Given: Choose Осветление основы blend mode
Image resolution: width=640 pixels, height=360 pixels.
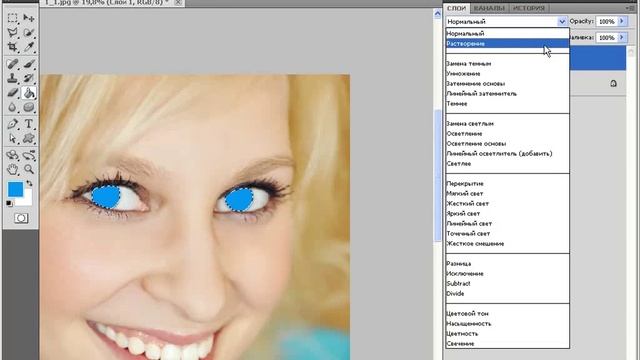Looking at the screenshot, I should click(507, 144).
